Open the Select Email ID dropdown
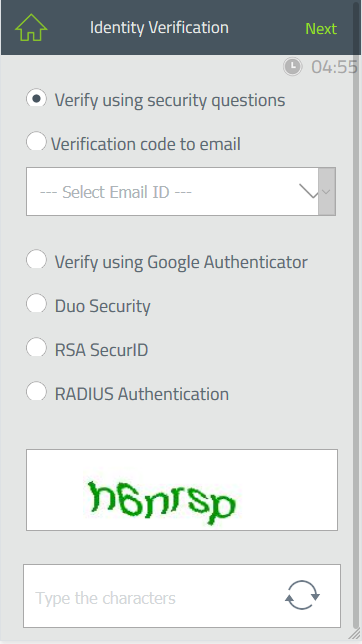Screen dimensions: 362x644 pyautogui.click(x=181, y=191)
